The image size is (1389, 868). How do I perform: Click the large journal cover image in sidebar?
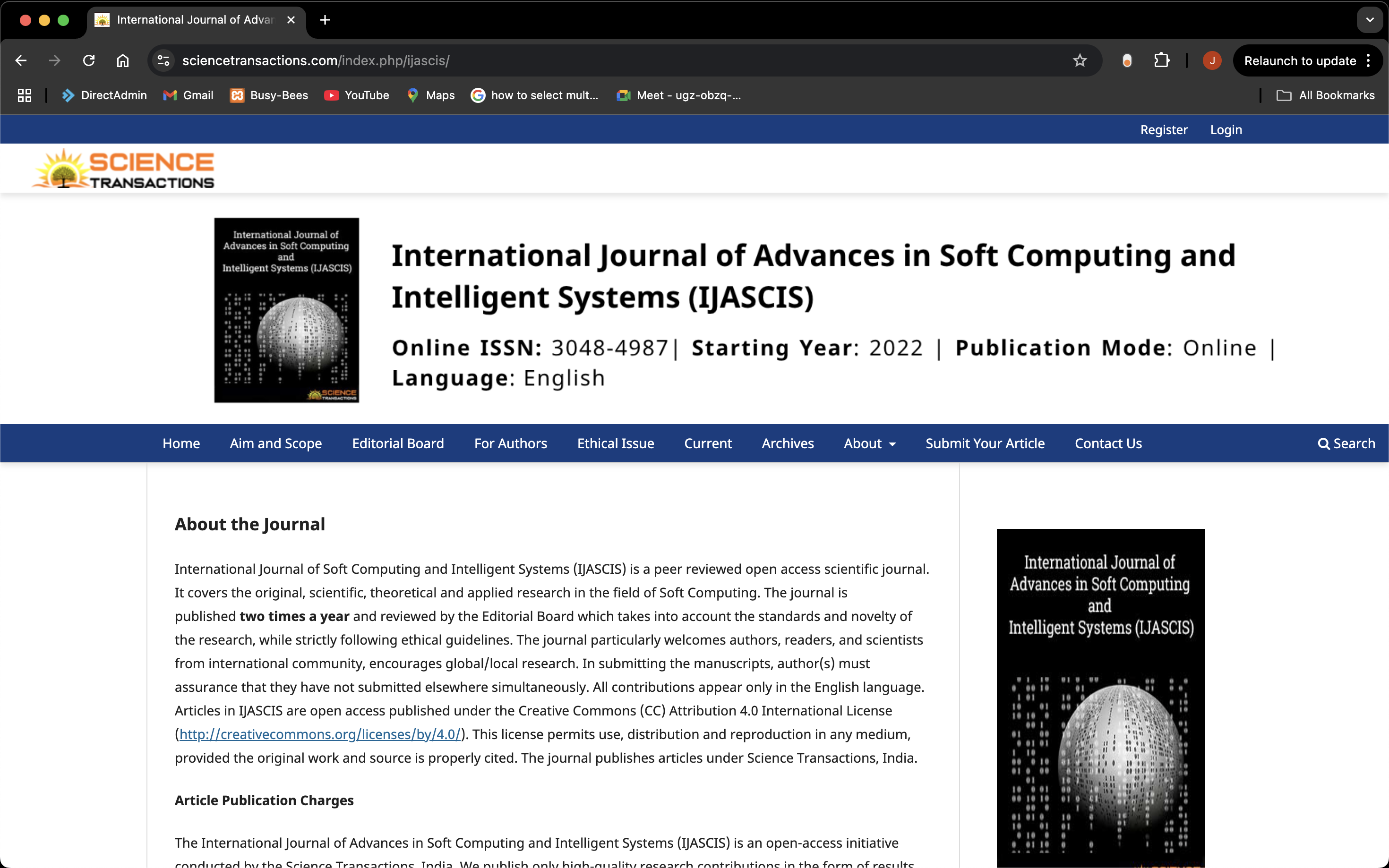[x=1100, y=698]
